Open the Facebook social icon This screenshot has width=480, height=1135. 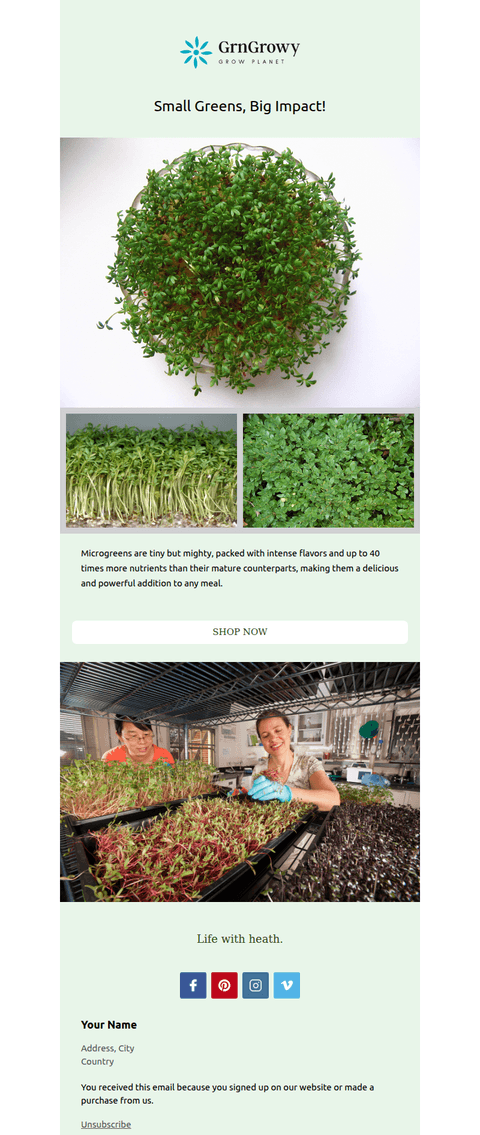click(x=193, y=985)
